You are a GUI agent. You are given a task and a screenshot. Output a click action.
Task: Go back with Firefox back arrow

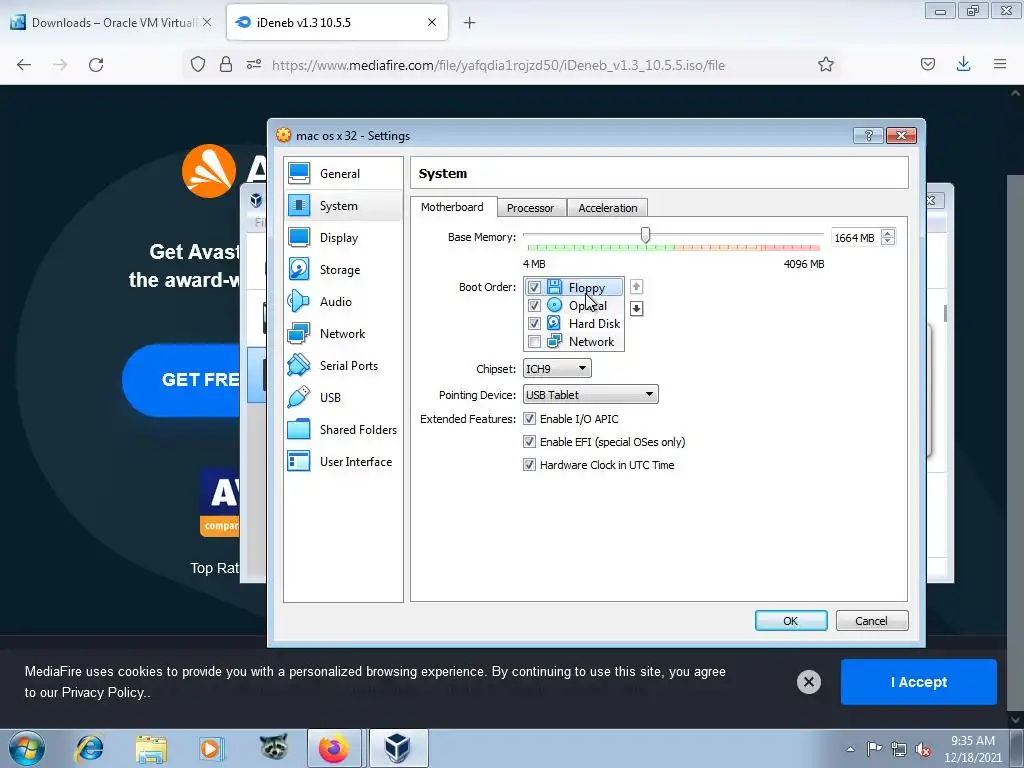pyautogui.click(x=24, y=65)
